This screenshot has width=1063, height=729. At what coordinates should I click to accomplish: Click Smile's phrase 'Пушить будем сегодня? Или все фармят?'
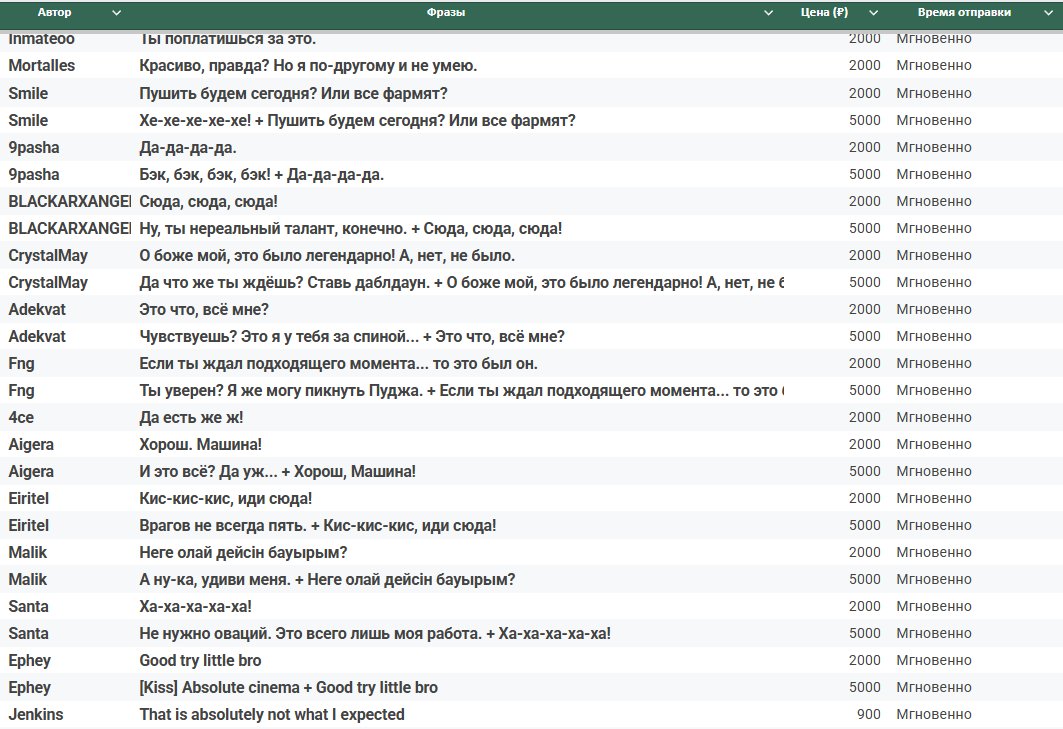coord(293,93)
